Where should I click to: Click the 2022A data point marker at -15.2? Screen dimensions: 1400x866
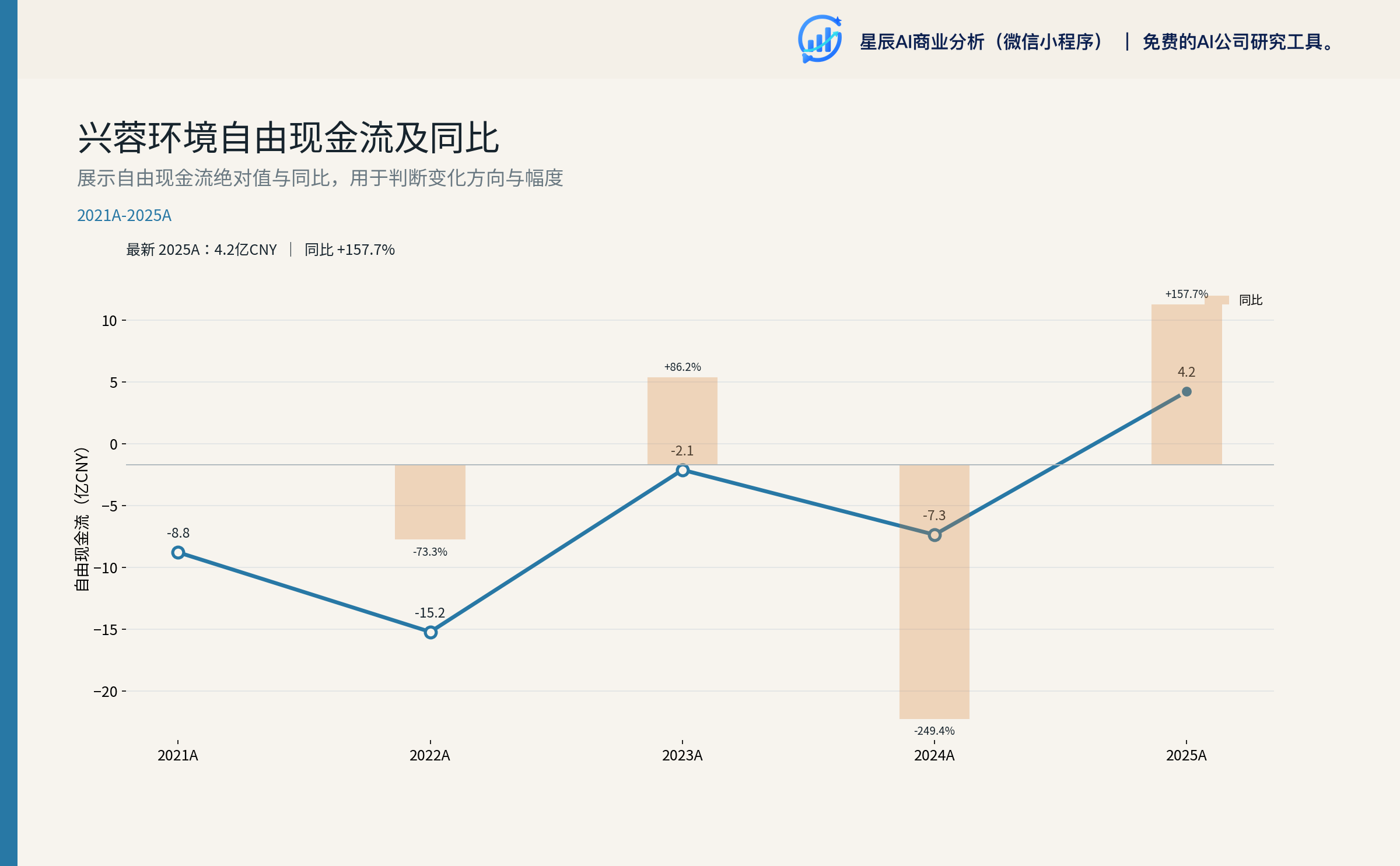click(430, 632)
